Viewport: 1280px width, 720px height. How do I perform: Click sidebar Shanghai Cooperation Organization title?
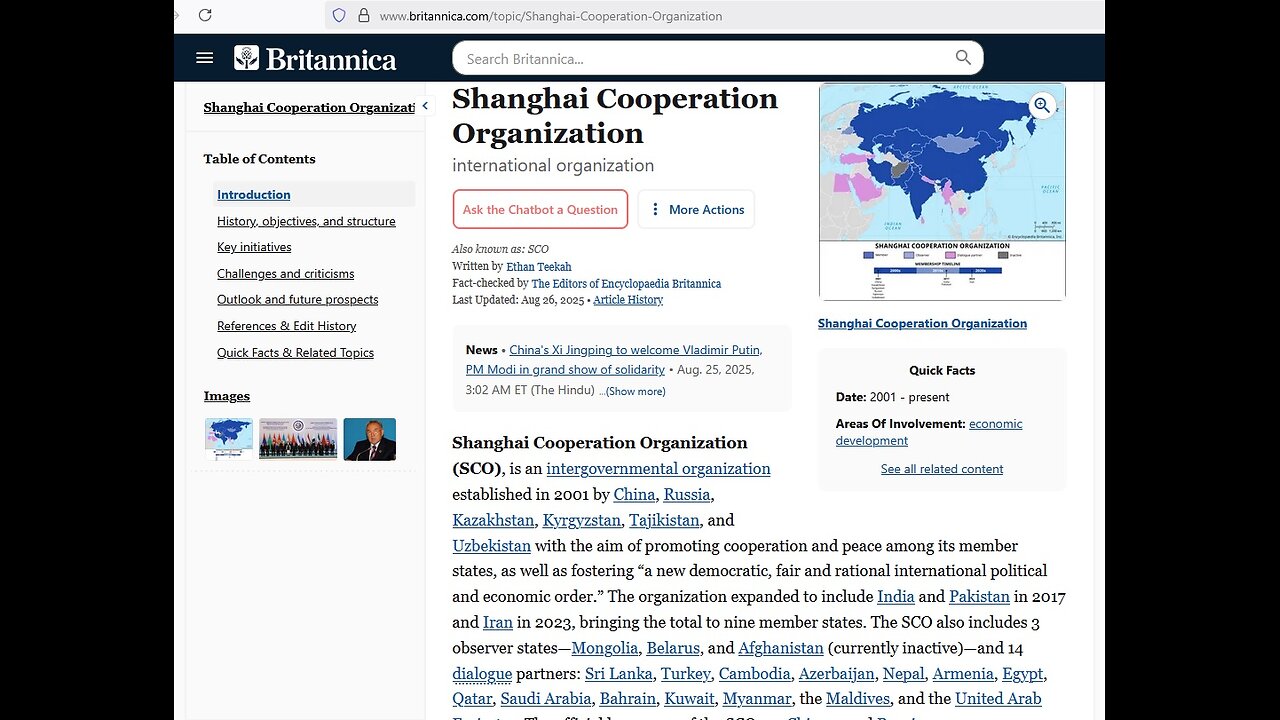(309, 107)
